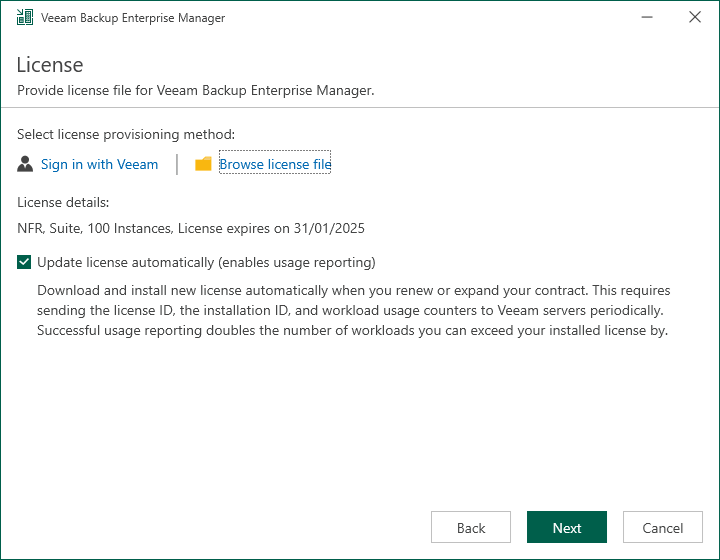The height and width of the screenshot is (560, 720).
Task: Click the Veeam Backup Enterprise Manager window title
Action: [133, 18]
